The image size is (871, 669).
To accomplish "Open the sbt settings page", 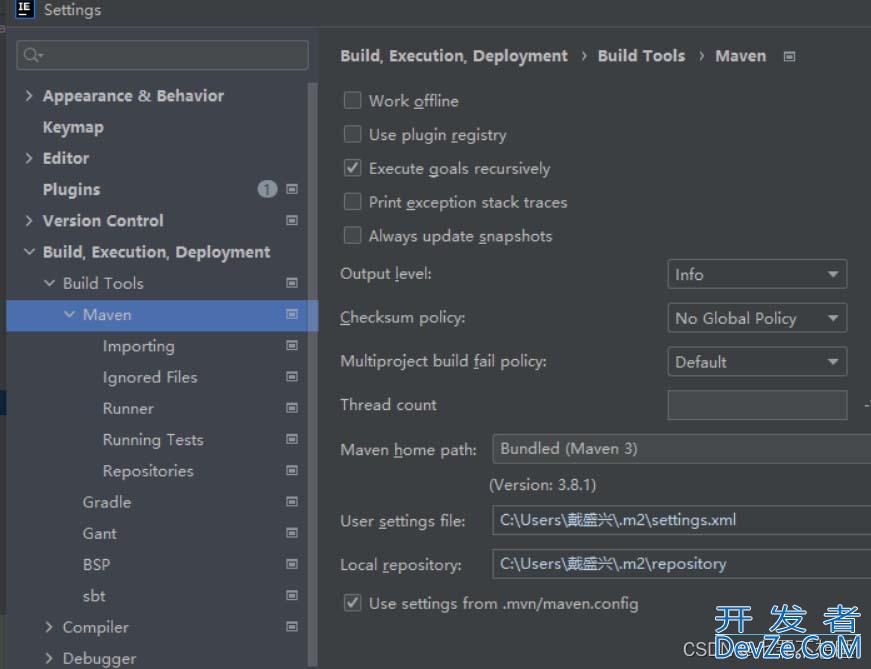I will (94, 596).
